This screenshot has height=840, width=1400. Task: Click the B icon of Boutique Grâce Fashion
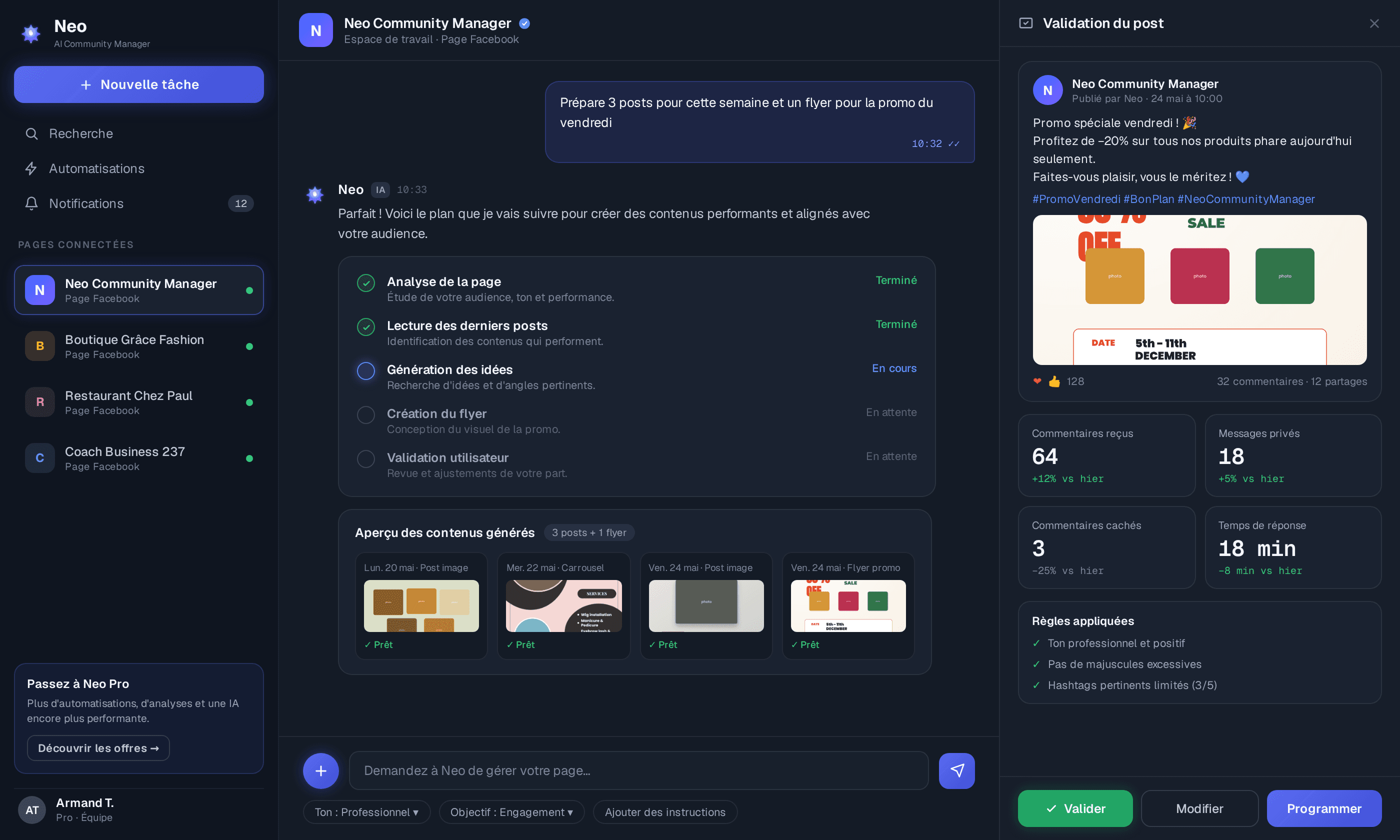[39, 346]
